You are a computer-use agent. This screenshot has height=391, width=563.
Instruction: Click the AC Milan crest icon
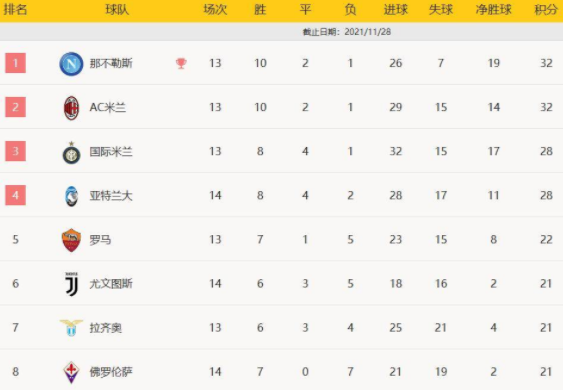(71, 107)
